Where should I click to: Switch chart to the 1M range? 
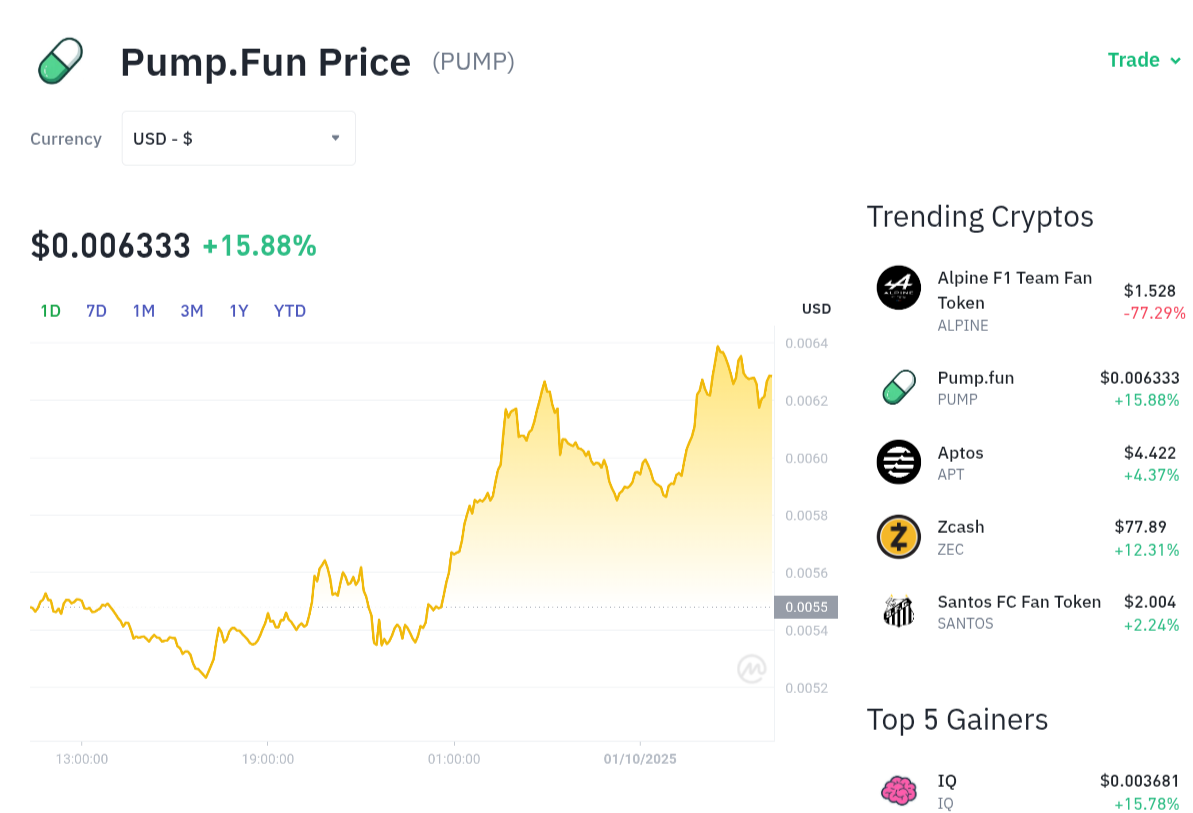(x=144, y=311)
